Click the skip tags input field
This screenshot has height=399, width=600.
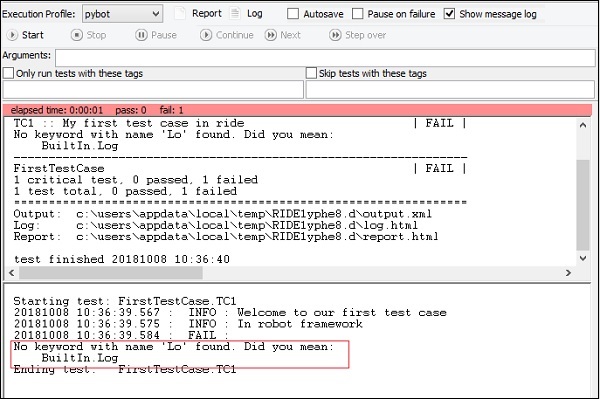point(450,90)
